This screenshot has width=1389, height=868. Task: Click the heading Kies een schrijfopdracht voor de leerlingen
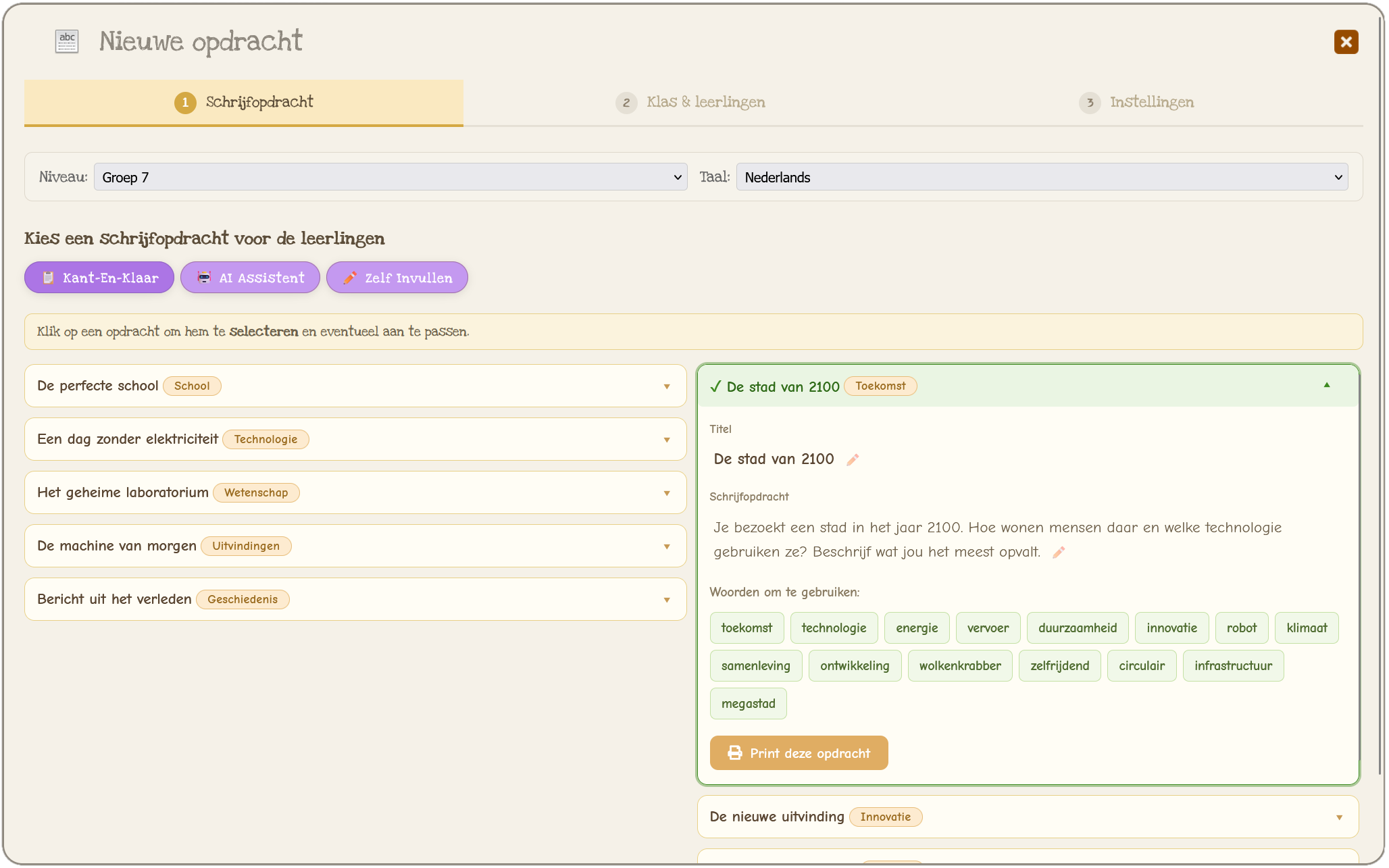click(x=204, y=238)
